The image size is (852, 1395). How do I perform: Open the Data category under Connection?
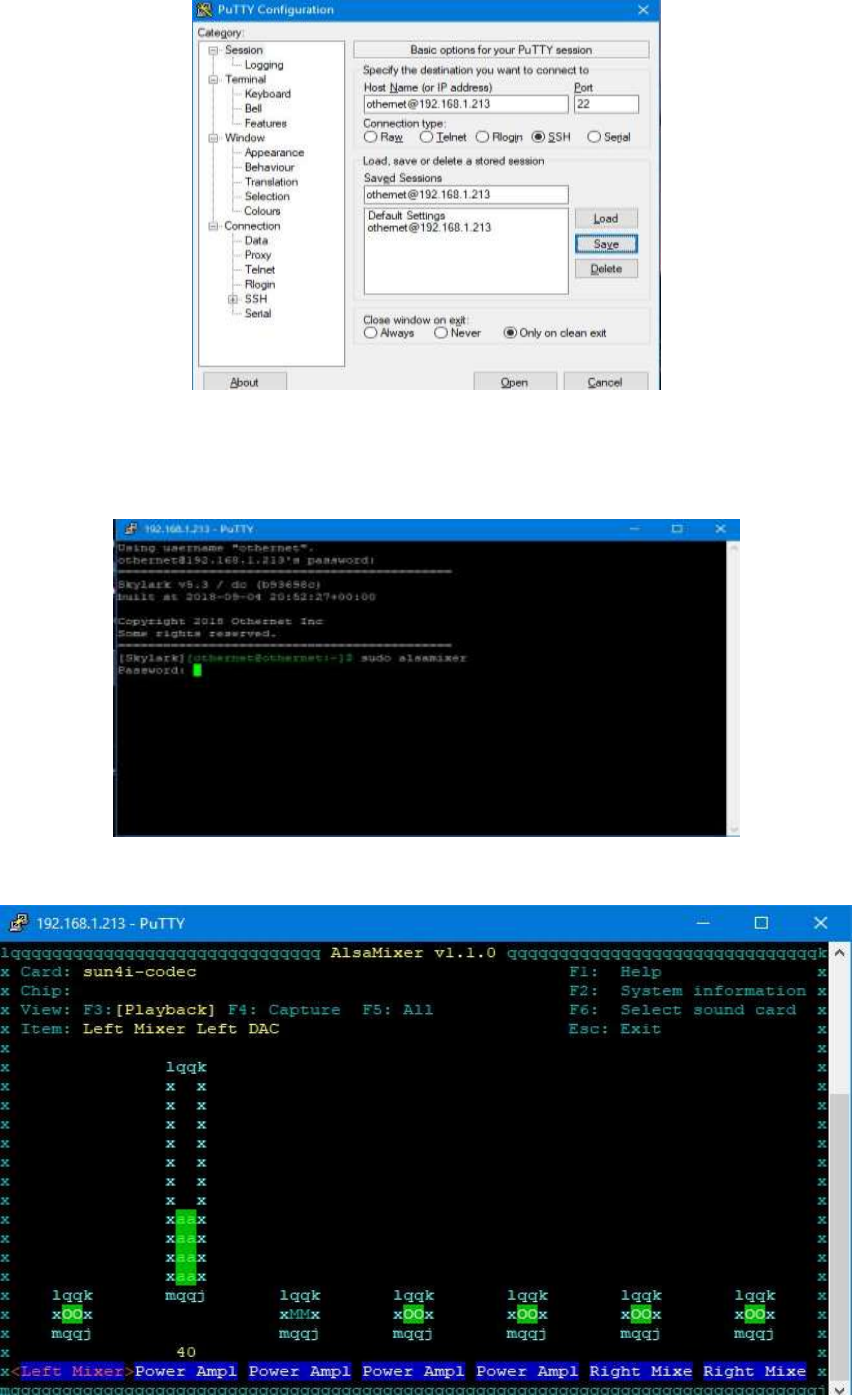[x=256, y=241]
